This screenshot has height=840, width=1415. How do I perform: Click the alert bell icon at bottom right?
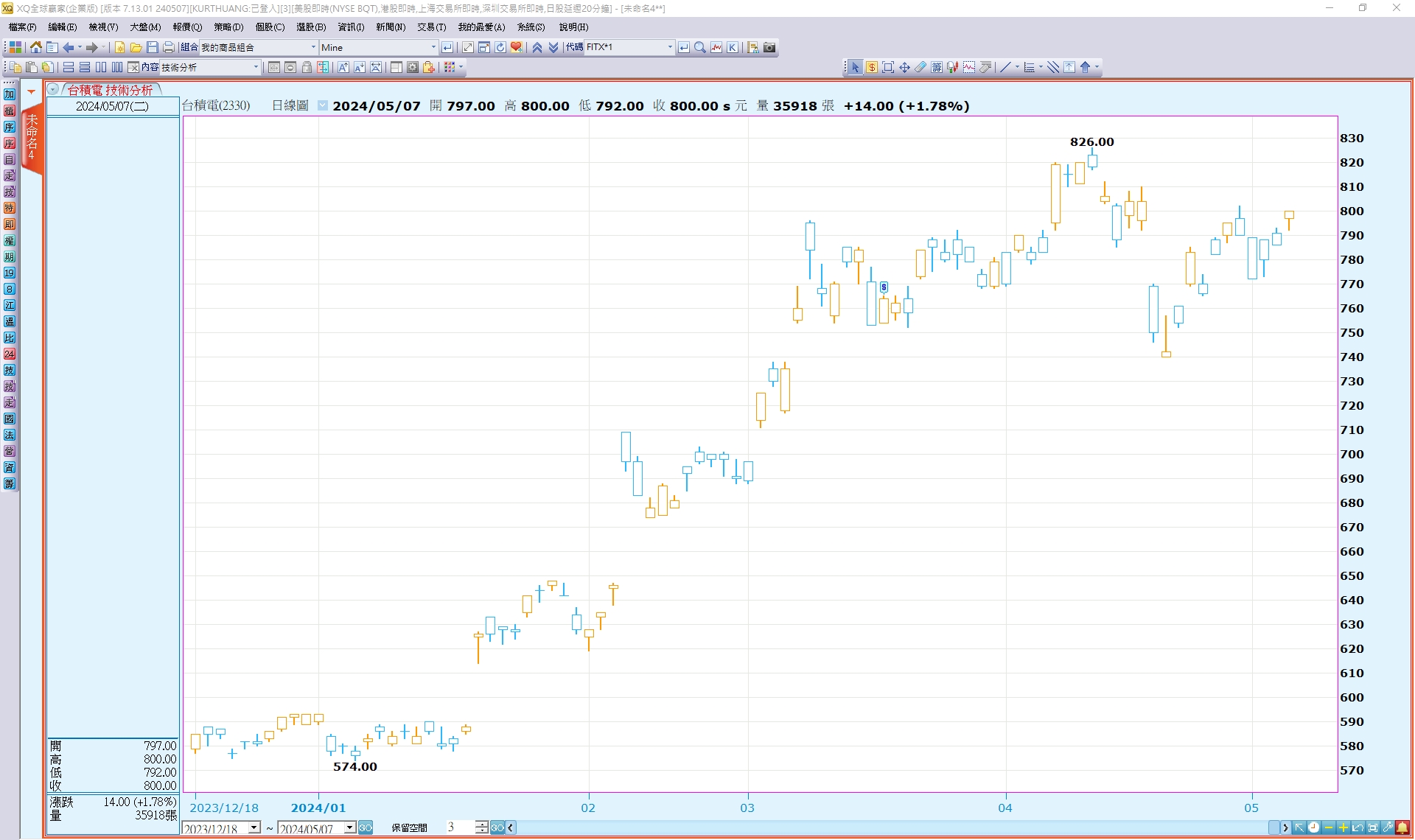(1402, 827)
